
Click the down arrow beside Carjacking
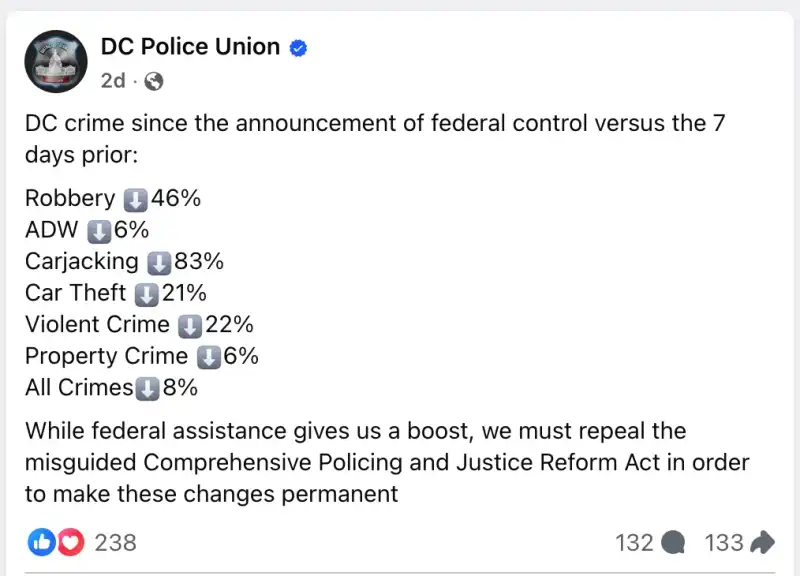[159, 263]
